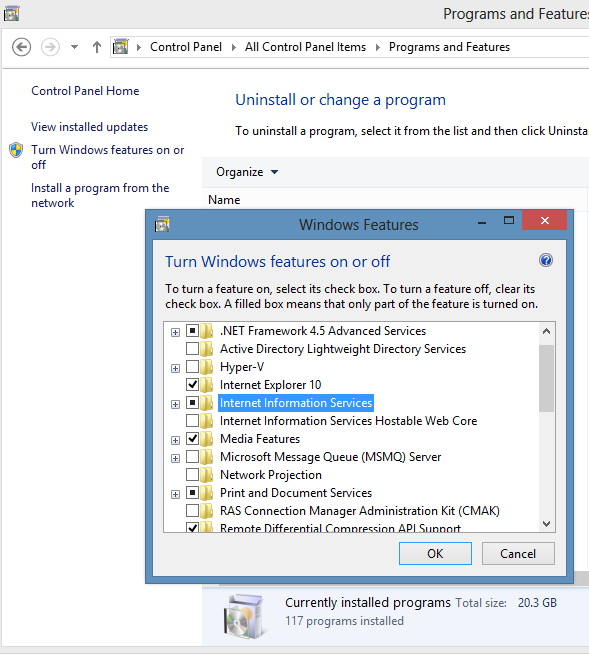The image size is (589, 655).
Task: Enable Microsoft Message Queue (MSMQ) Server checkbox
Action: [x=192, y=457]
